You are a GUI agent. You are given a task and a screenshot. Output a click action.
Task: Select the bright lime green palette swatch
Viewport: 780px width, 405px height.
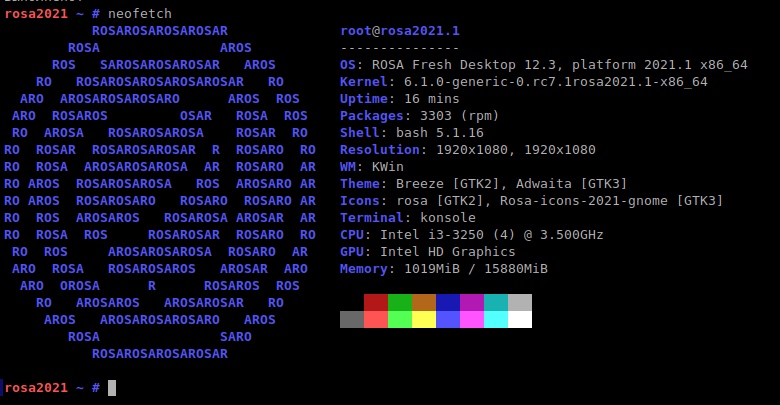tap(400, 319)
